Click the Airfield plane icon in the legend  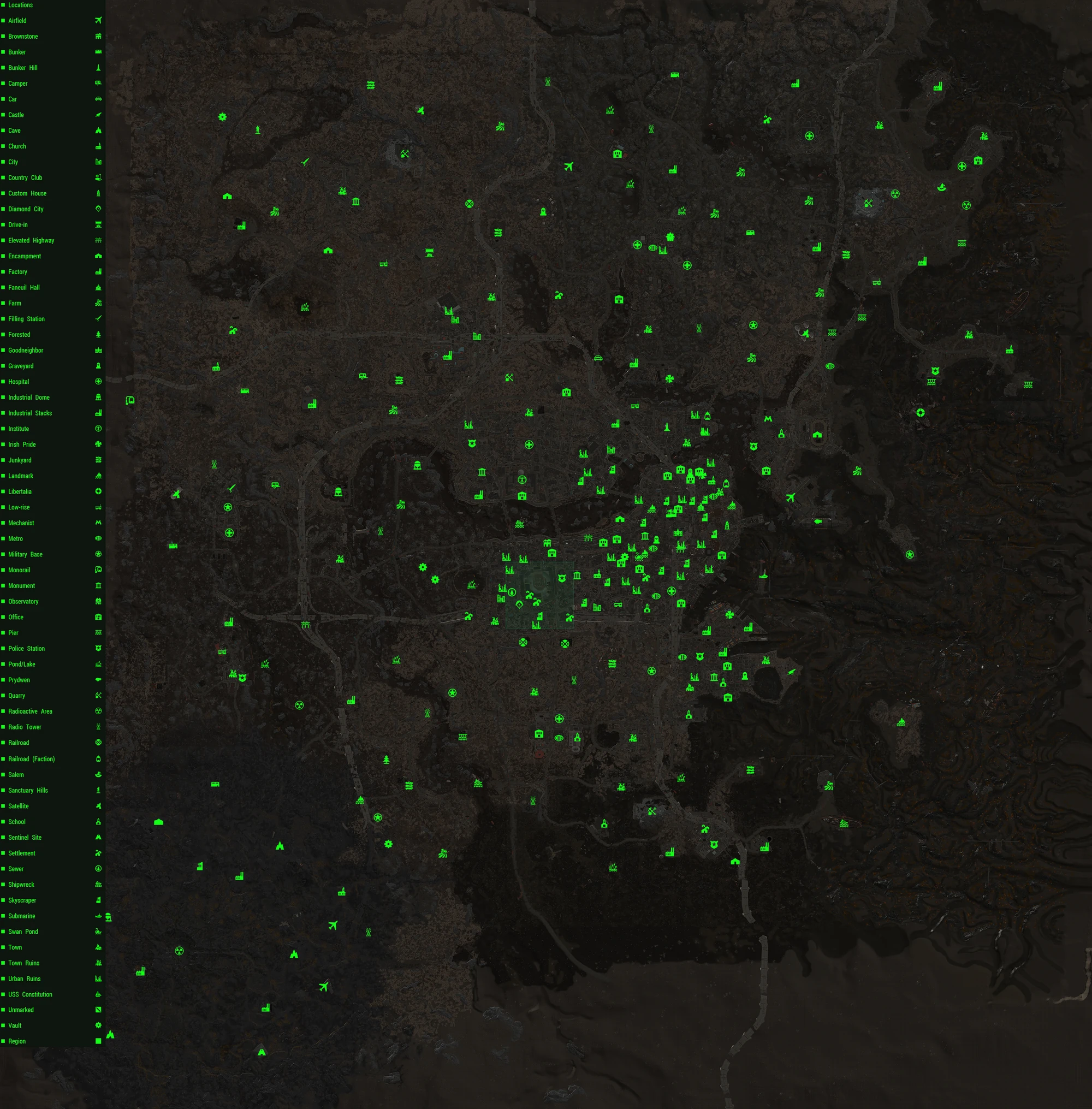(x=98, y=21)
